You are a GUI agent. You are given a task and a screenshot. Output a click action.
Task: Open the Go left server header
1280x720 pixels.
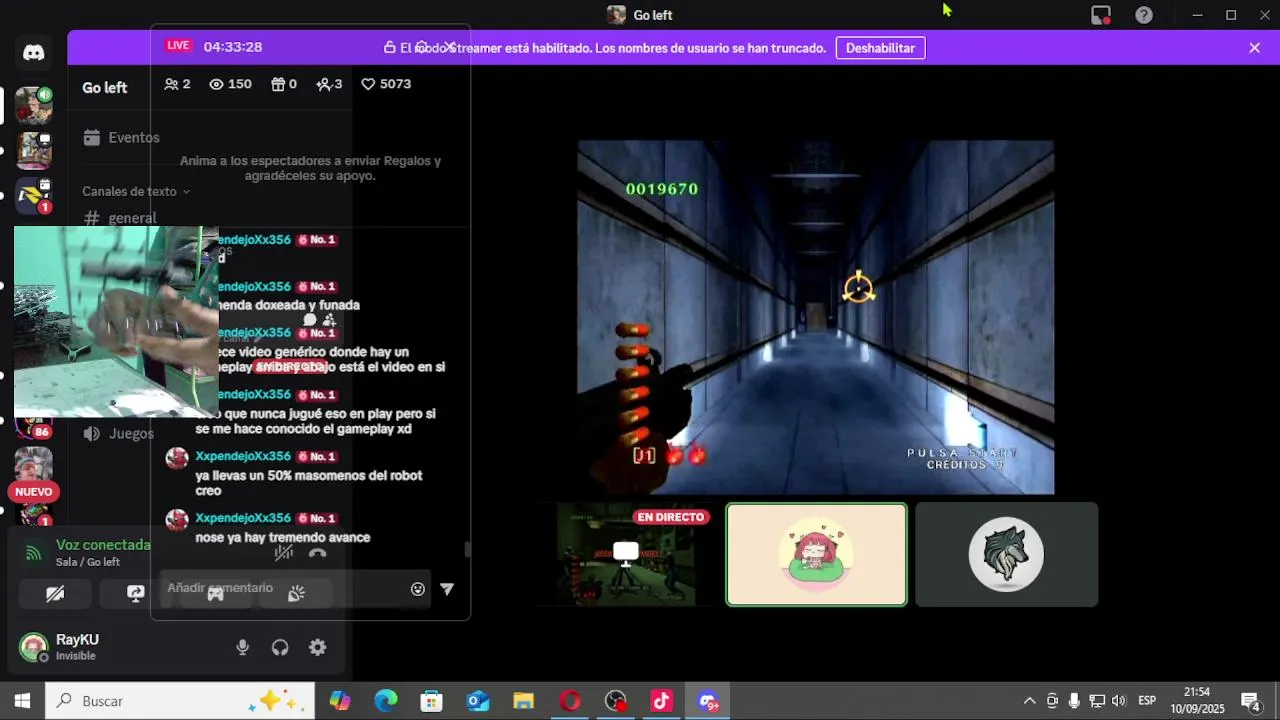104,88
